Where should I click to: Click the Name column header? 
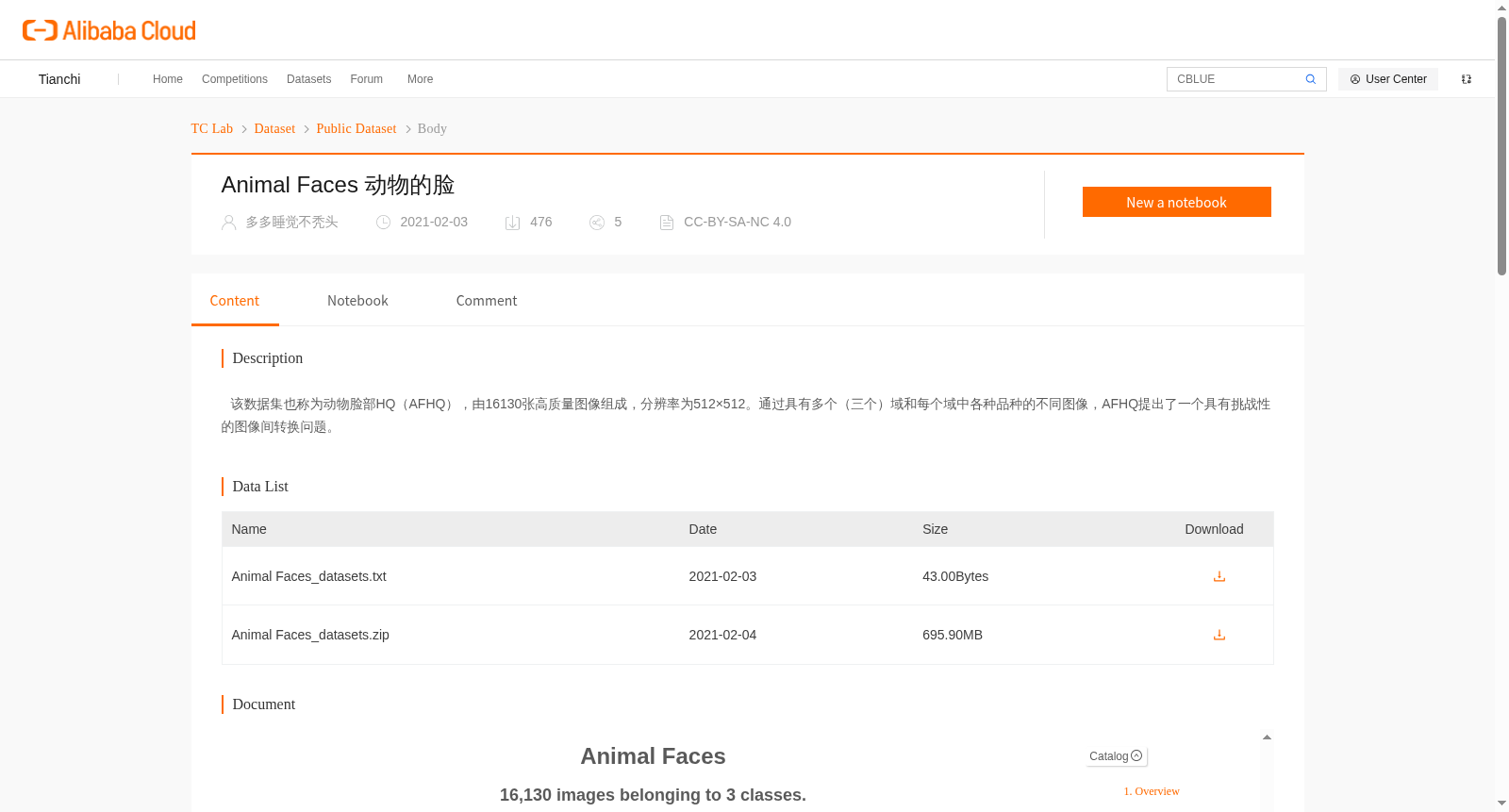click(x=249, y=529)
